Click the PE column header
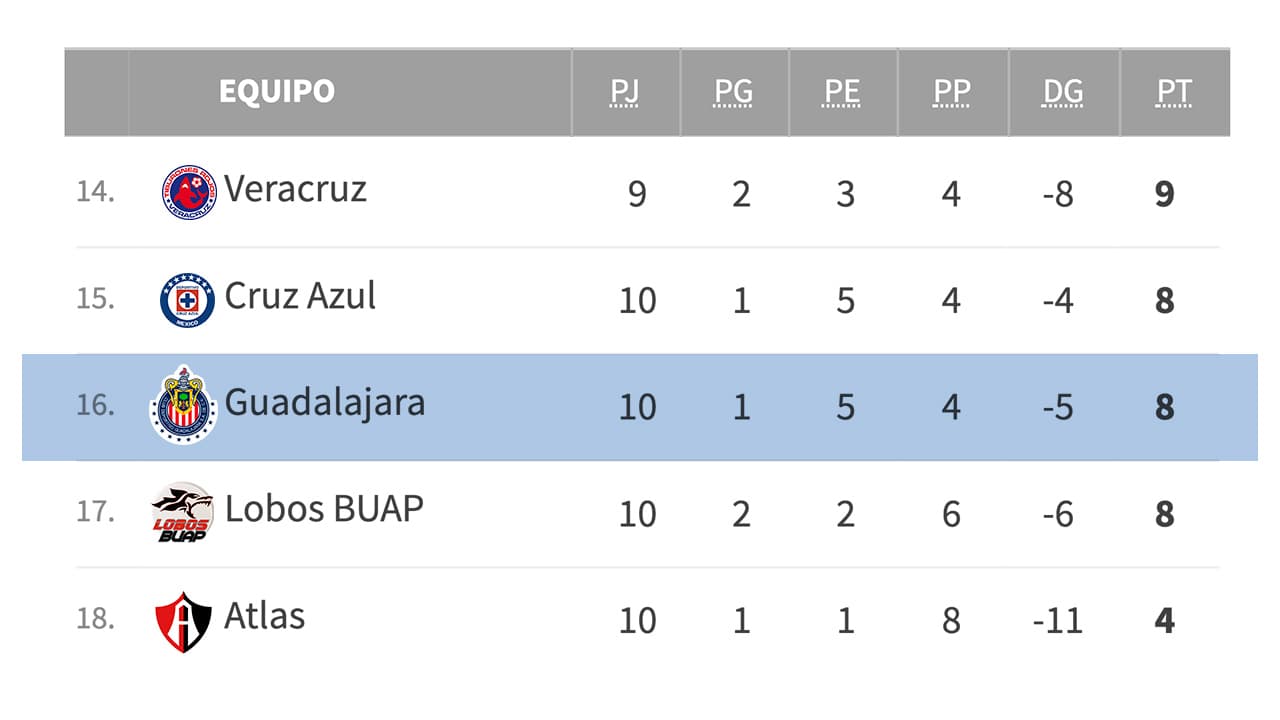This screenshot has width=1280, height=720. [x=842, y=92]
